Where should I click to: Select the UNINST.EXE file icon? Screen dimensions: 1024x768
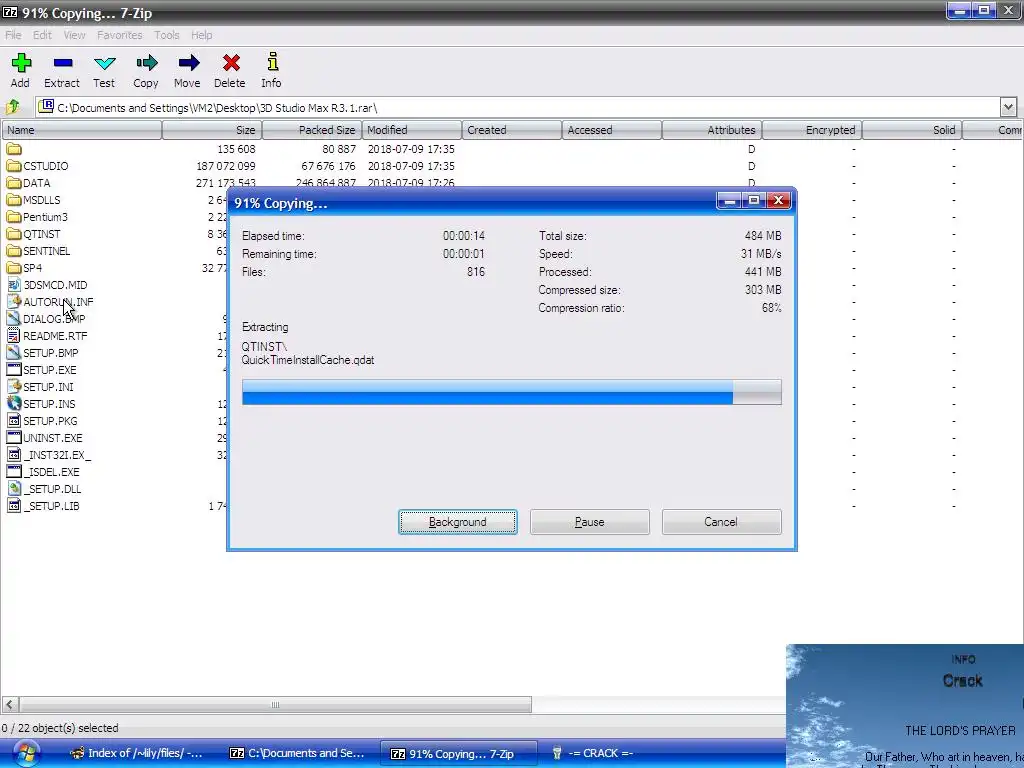14,438
